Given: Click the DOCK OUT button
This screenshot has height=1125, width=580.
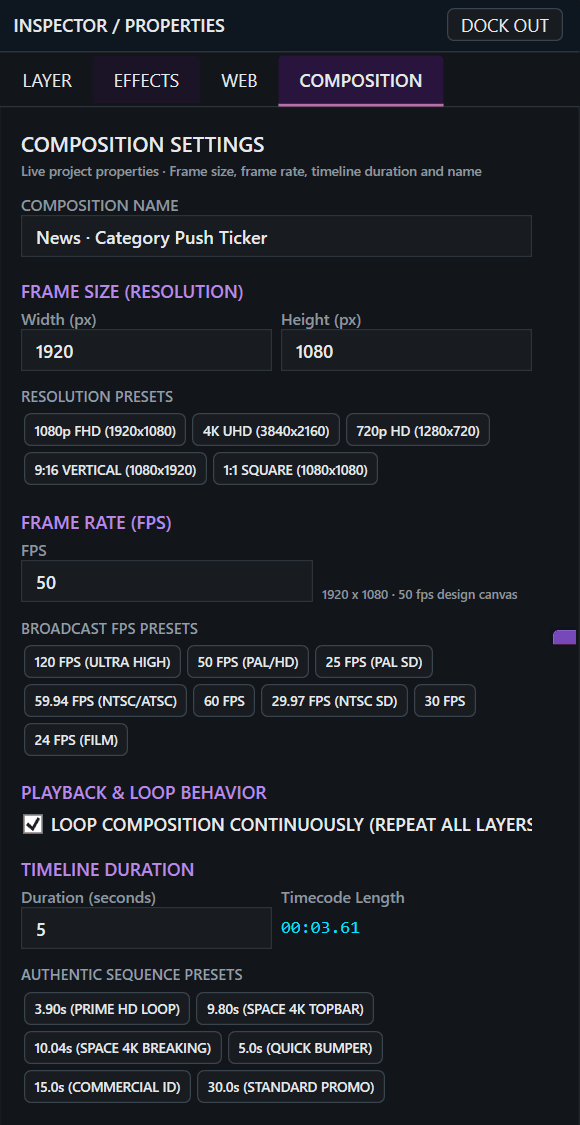Looking at the screenshot, I should (505, 25).
